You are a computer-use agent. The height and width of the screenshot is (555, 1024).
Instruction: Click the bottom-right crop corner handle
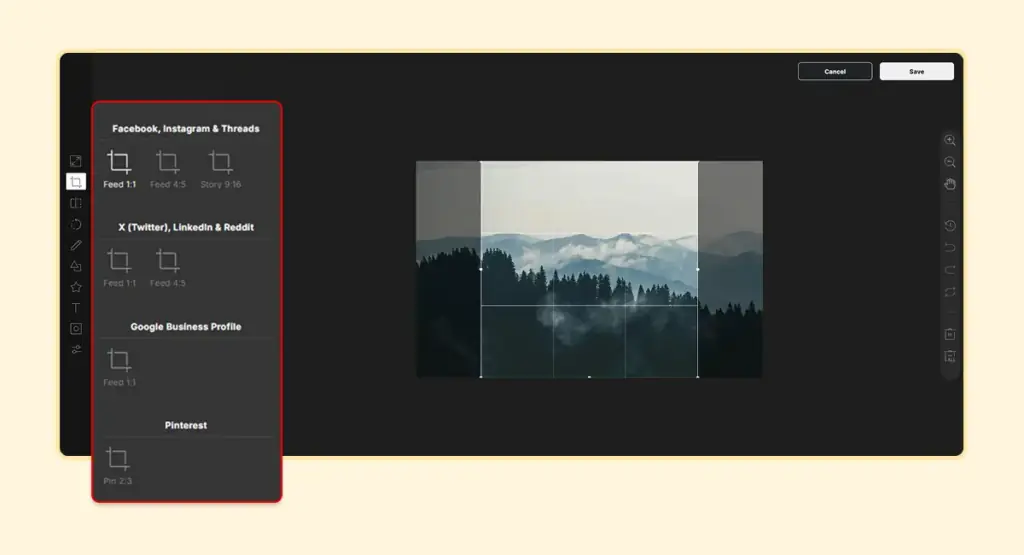pyautogui.click(x=697, y=377)
